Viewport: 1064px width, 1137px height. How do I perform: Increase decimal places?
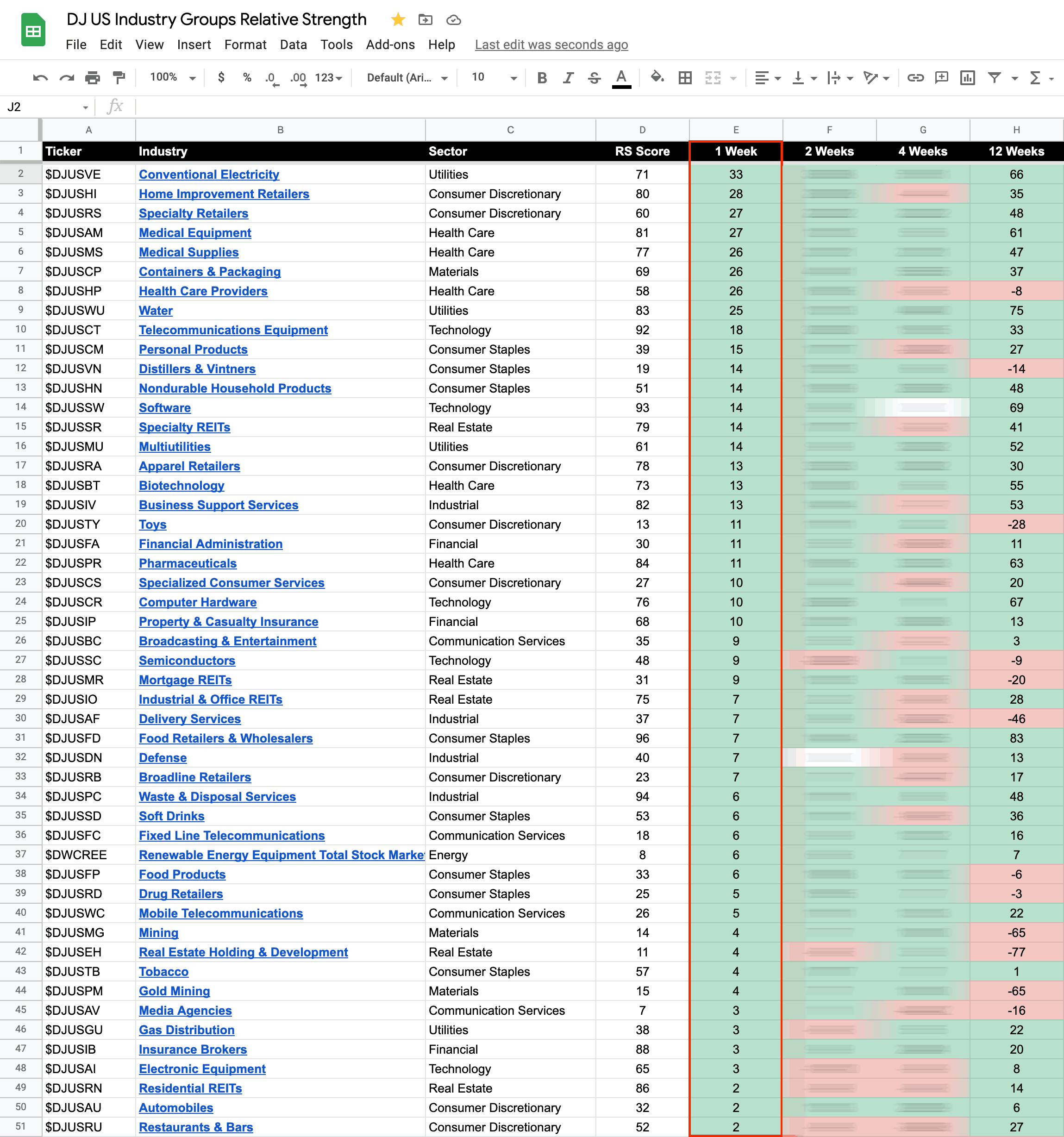[298, 78]
